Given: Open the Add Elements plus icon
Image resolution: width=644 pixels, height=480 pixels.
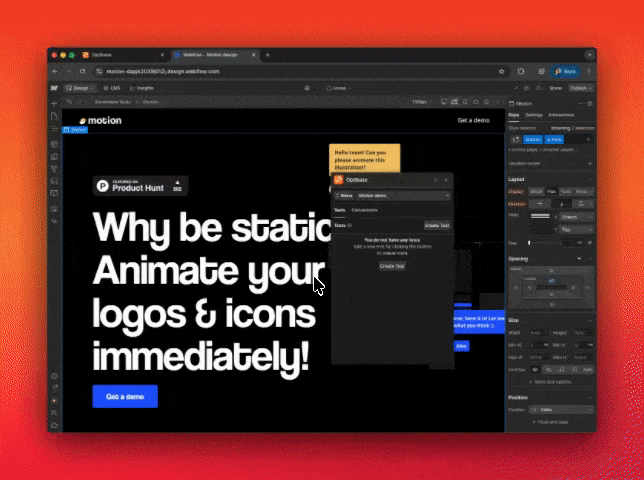Looking at the screenshot, I should click(54, 103).
